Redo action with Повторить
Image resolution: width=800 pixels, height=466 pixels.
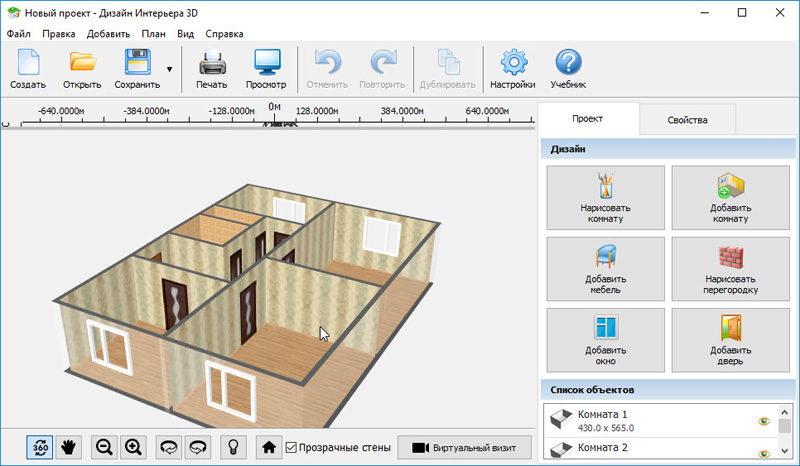tap(382, 69)
